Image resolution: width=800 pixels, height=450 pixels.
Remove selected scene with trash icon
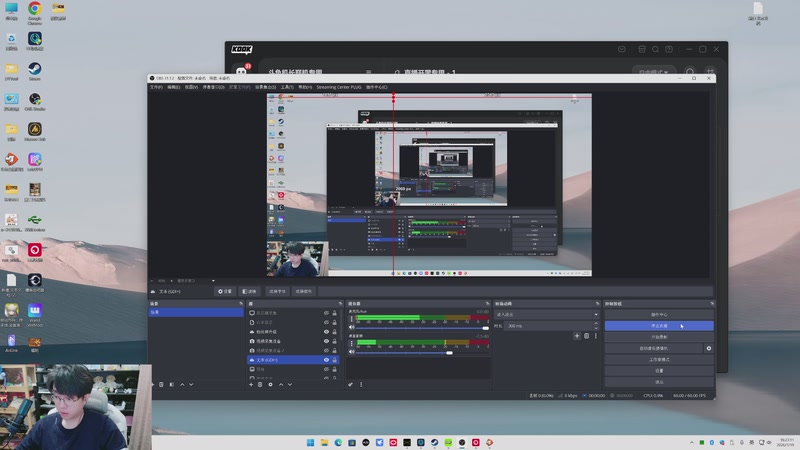161,385
